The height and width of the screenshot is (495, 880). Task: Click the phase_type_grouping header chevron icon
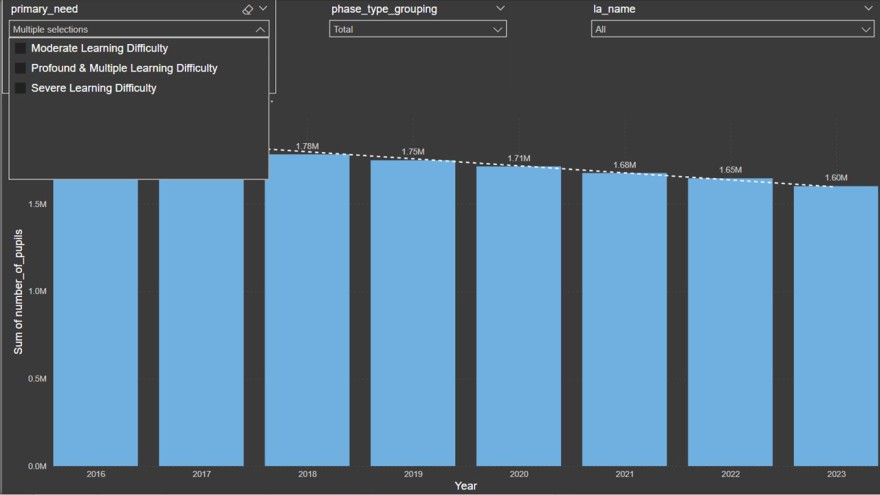[x=500, y=9]
